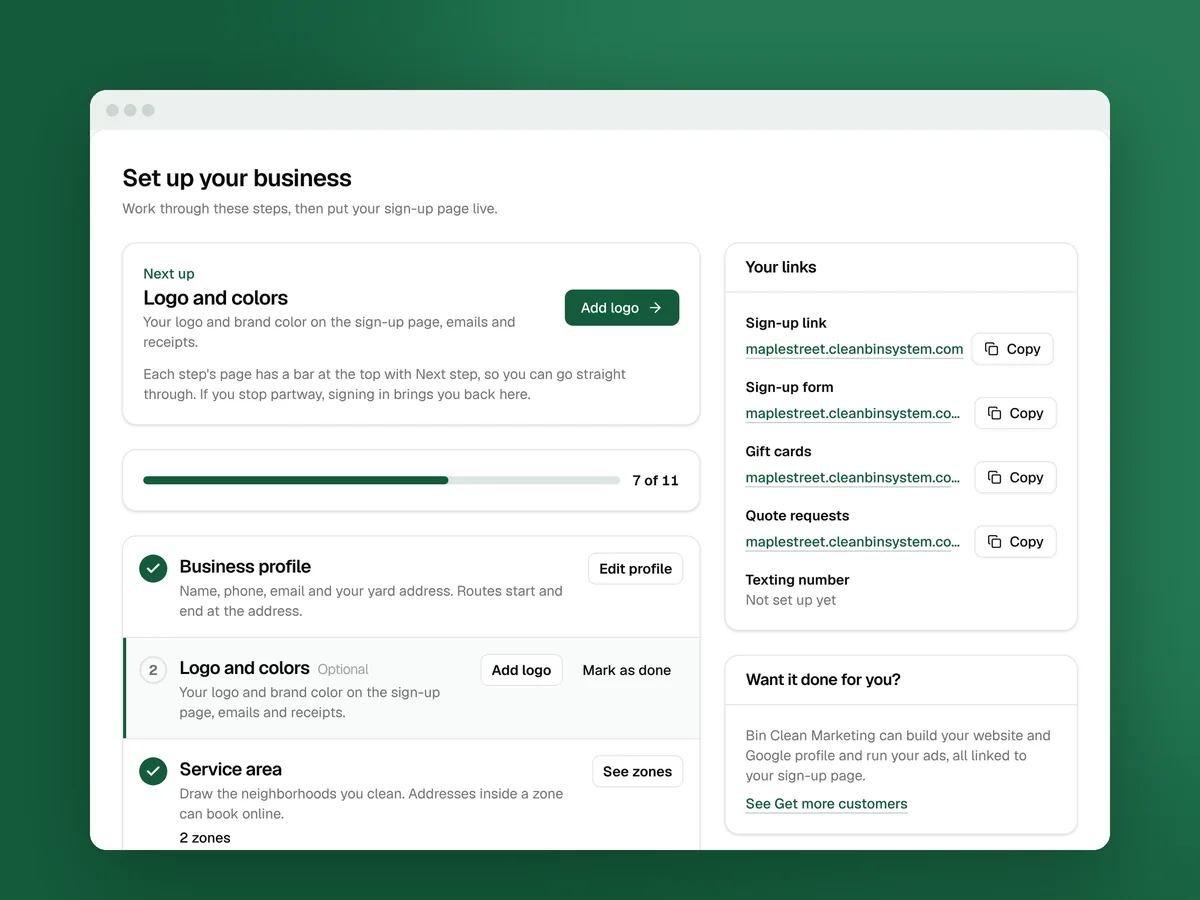The width and height of the screenshot is (1200, 900).
Task: Click the copy icon in Quote requests row
Action: click(994, 541)
